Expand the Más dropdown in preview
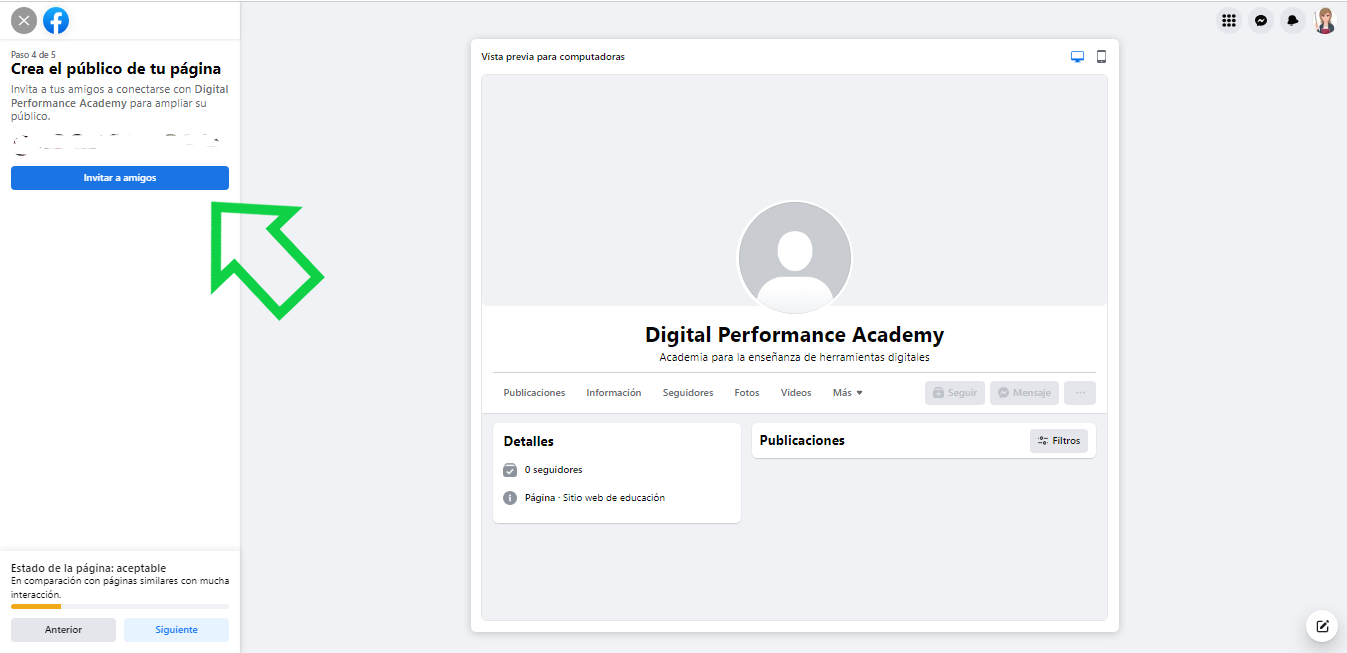Screen dimensions: 1347x653 pyautogui.click(x=847, y=393)
